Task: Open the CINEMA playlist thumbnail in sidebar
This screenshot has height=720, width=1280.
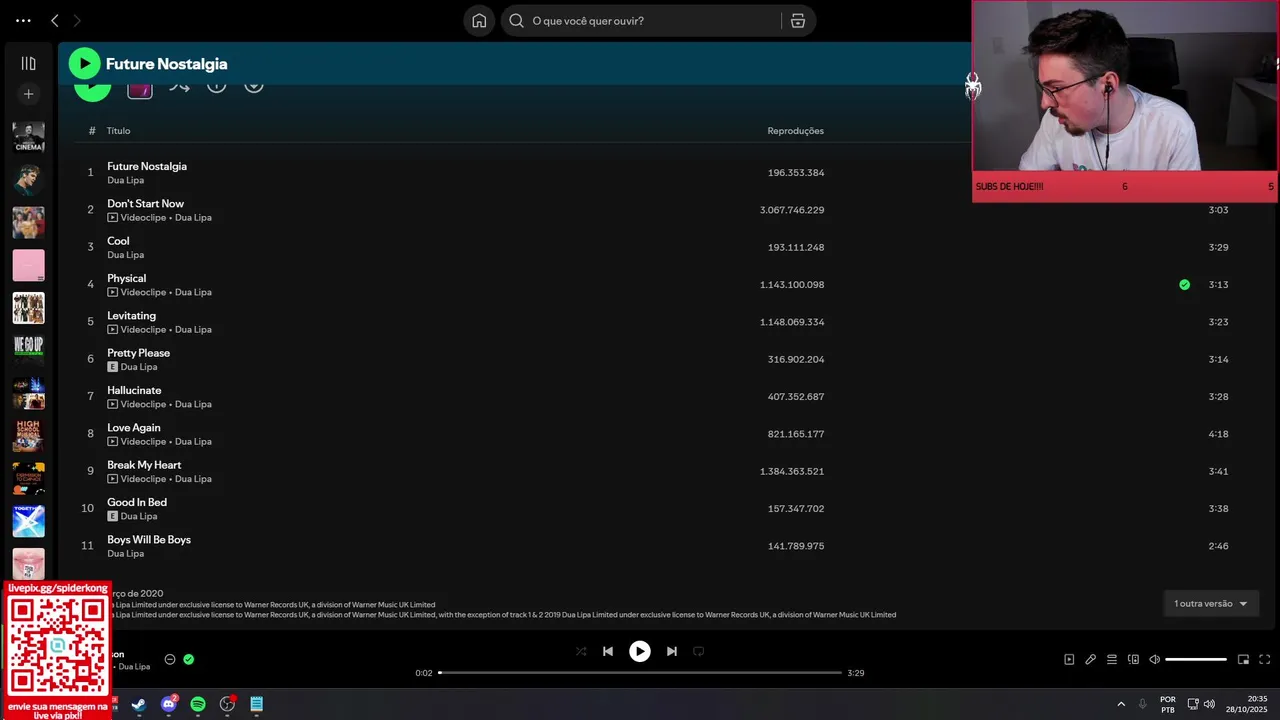Action: [x=28, y=137]
